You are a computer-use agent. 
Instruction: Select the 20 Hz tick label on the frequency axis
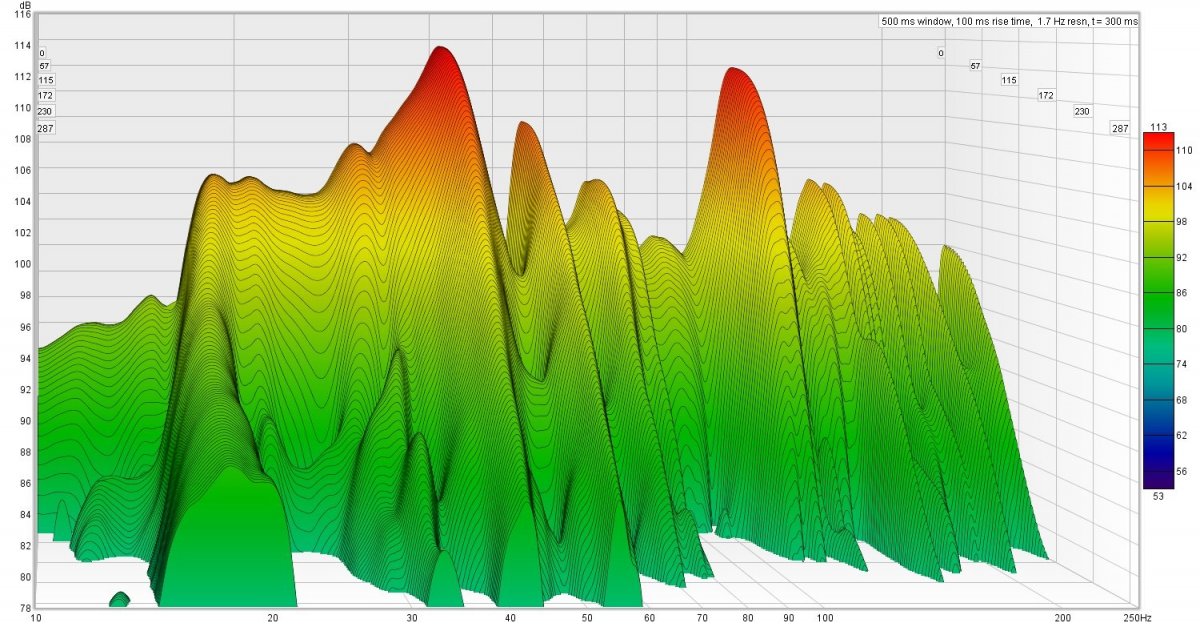click(x=272, y=619)
